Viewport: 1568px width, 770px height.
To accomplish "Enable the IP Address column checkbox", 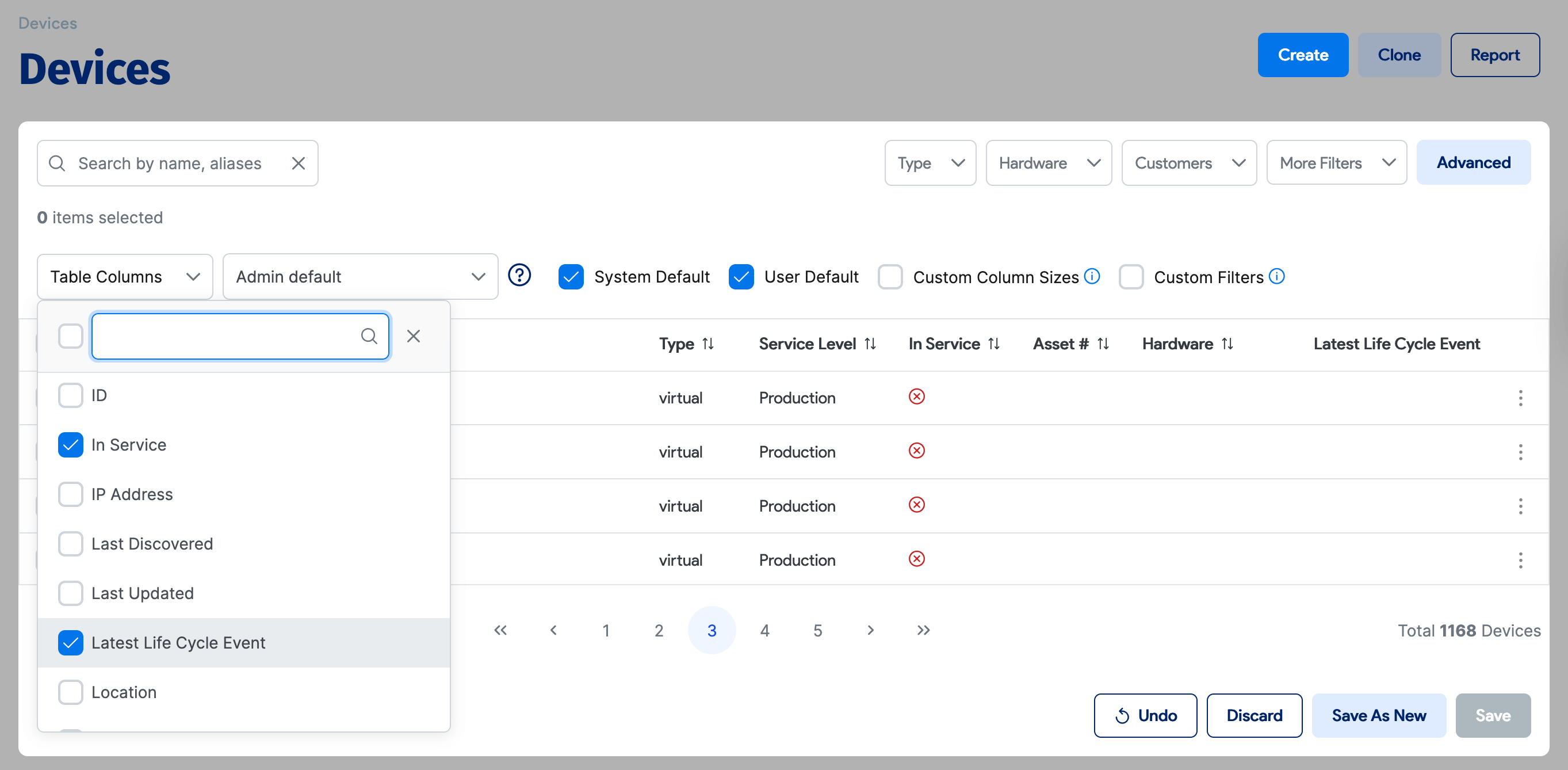I will 71,494.
